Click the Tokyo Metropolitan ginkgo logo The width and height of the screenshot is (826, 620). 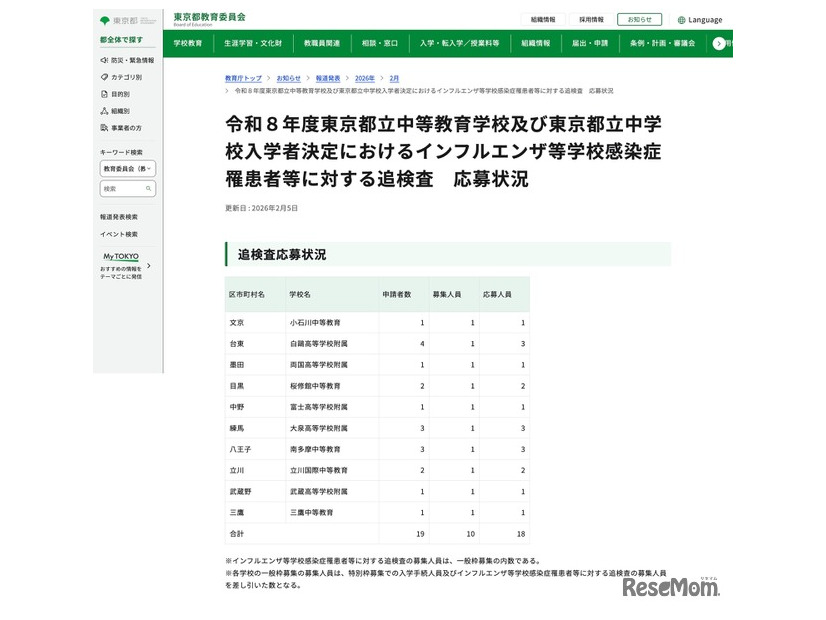[x=105, y=20]
